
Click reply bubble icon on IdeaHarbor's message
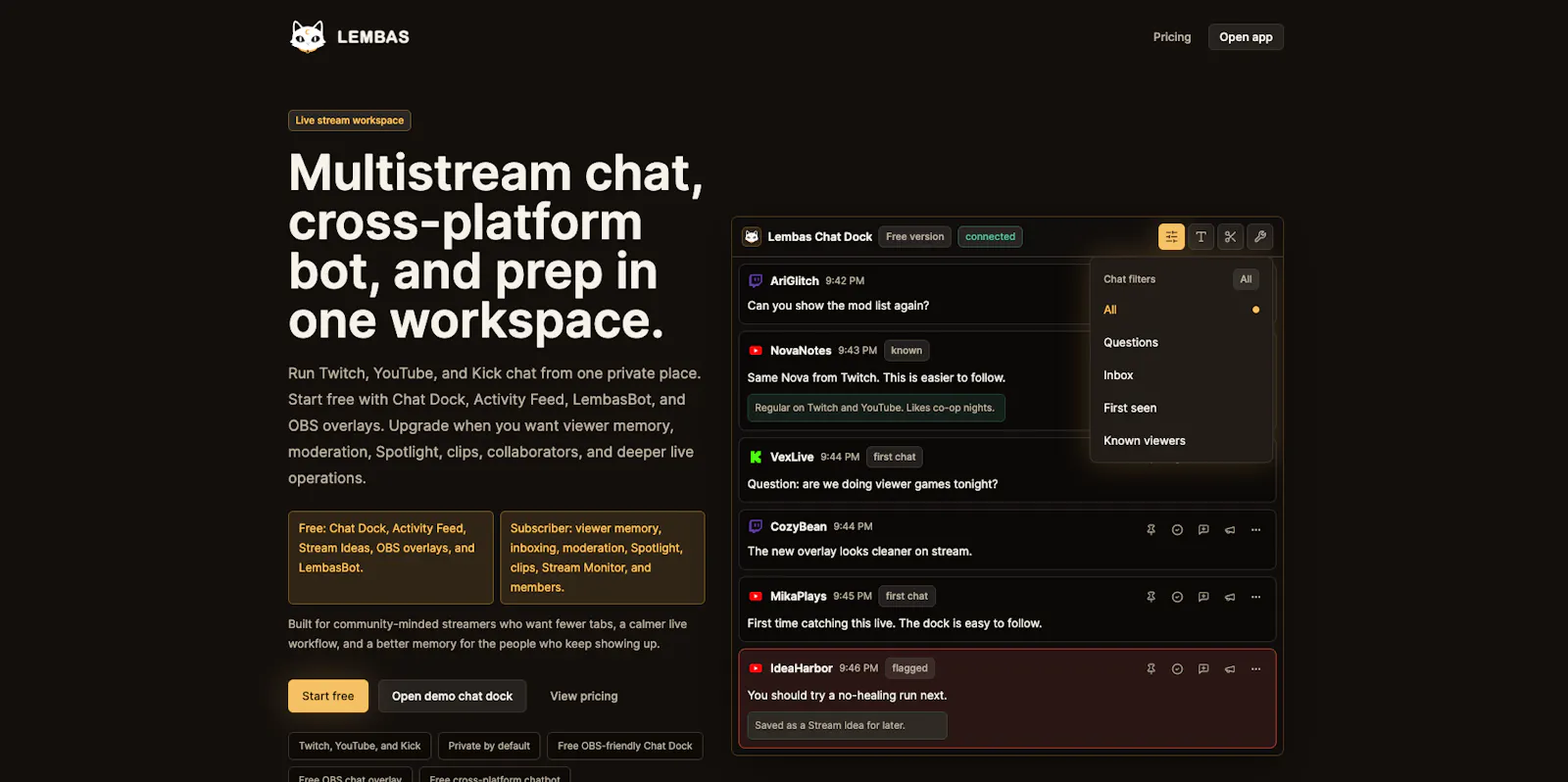click(x=1203, y=668)
